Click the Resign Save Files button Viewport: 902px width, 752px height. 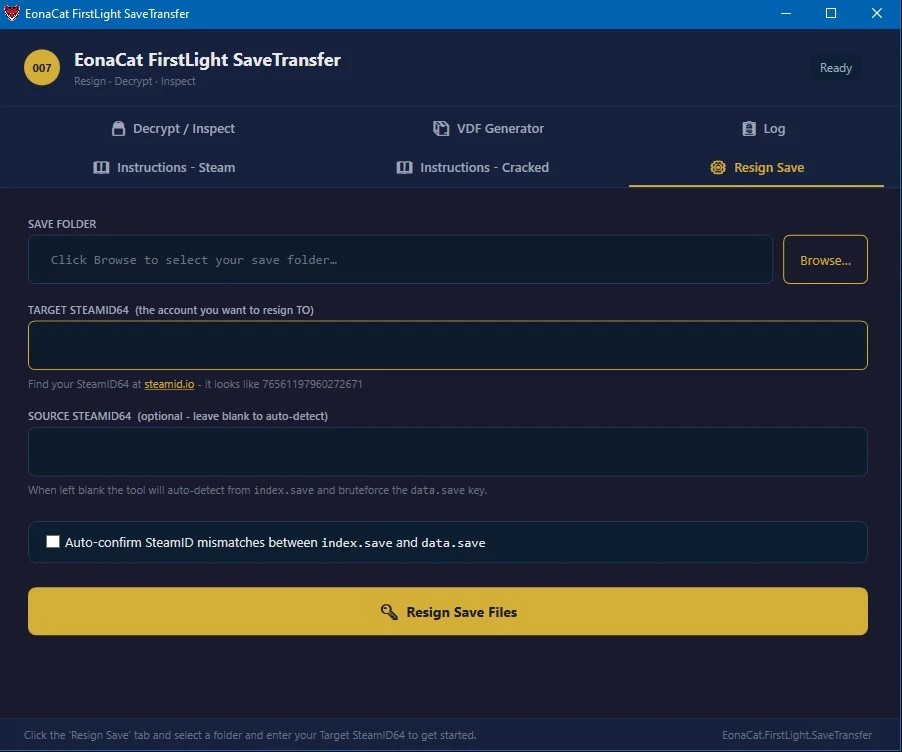448,611
